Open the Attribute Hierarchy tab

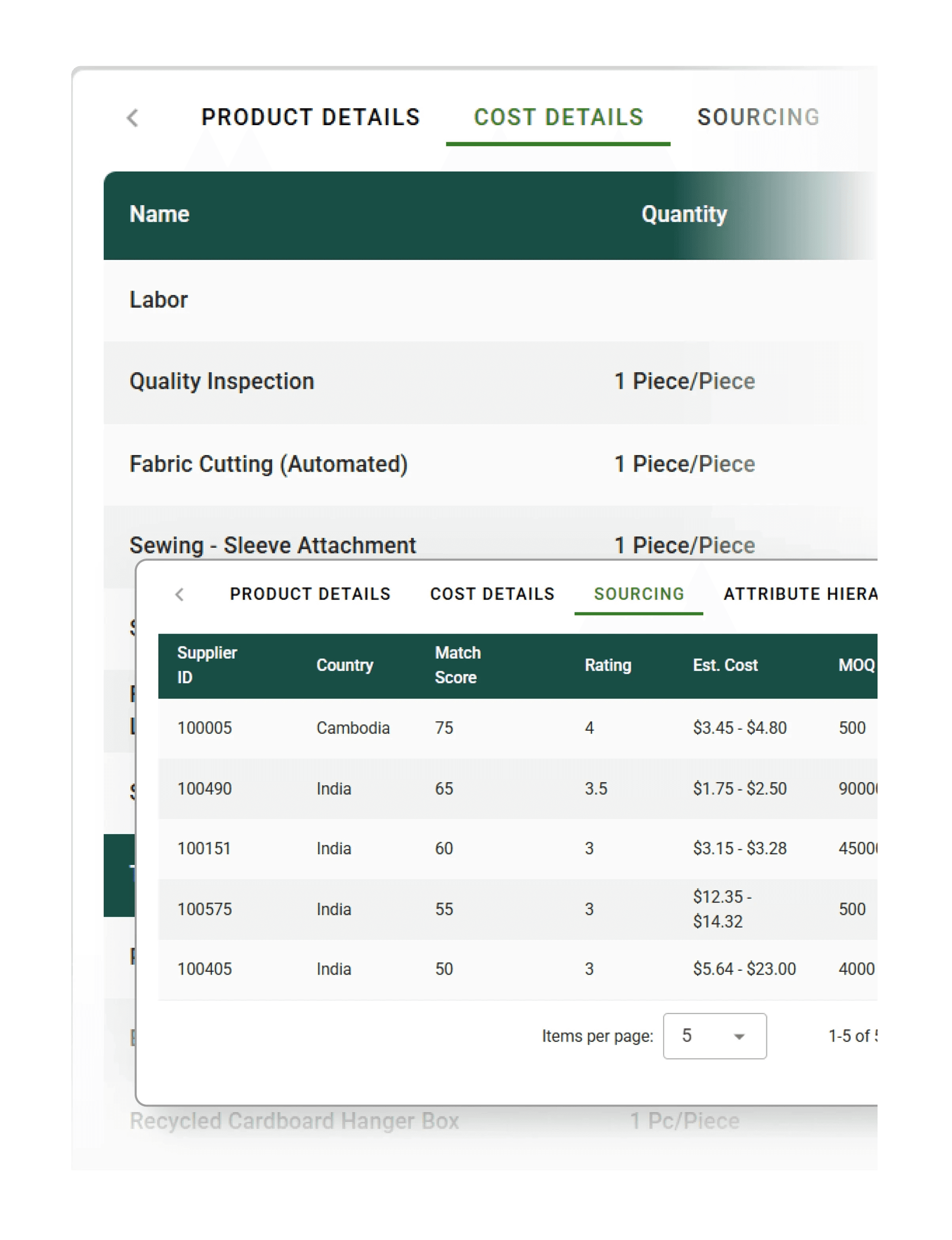(800, 594)
